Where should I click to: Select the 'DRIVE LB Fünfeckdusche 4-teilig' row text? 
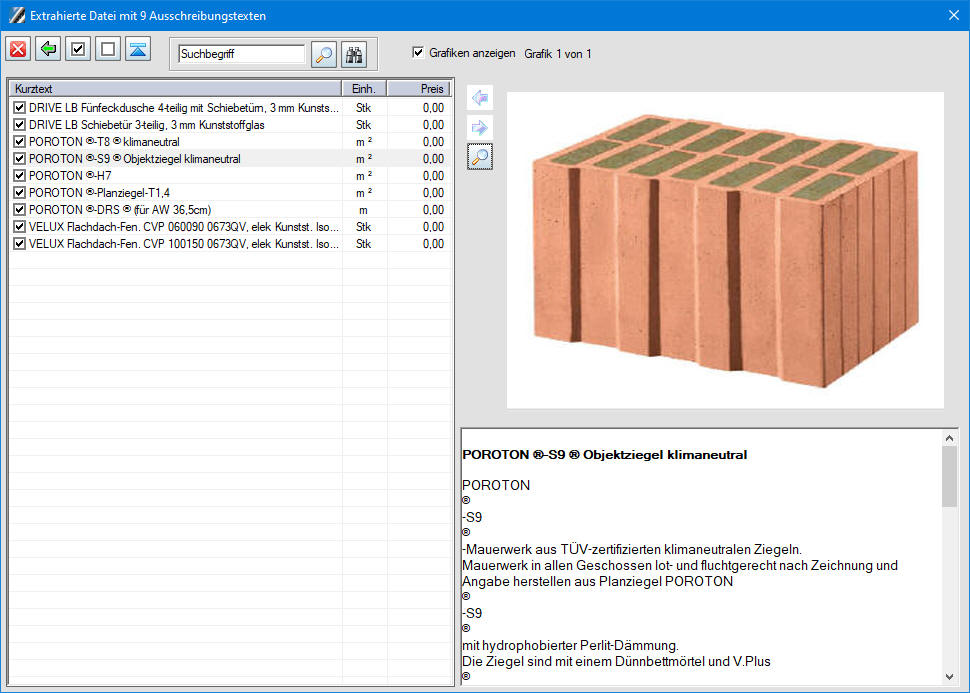(184, 108)
